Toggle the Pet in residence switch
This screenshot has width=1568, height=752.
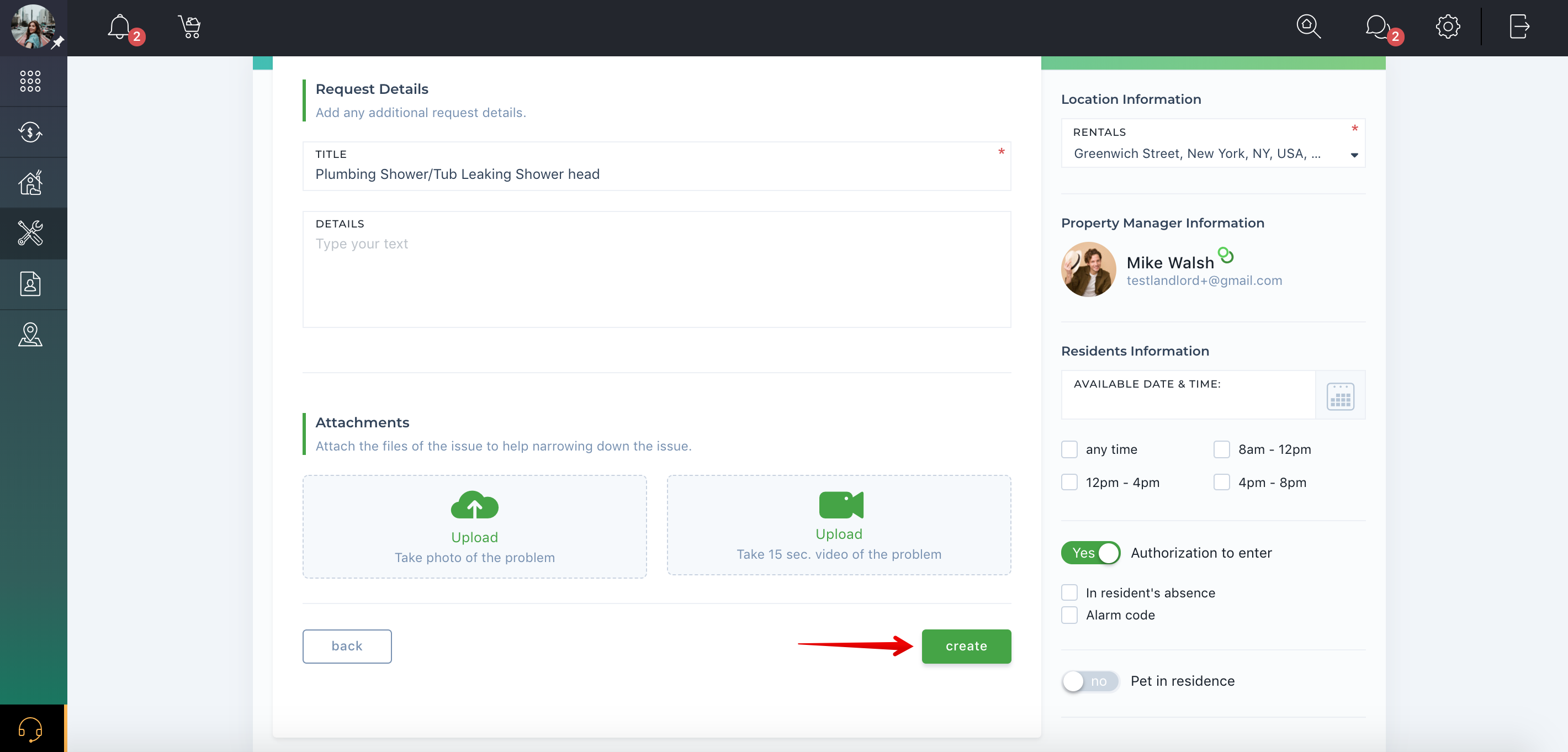pyautogui.click(x=1091, y=681)
